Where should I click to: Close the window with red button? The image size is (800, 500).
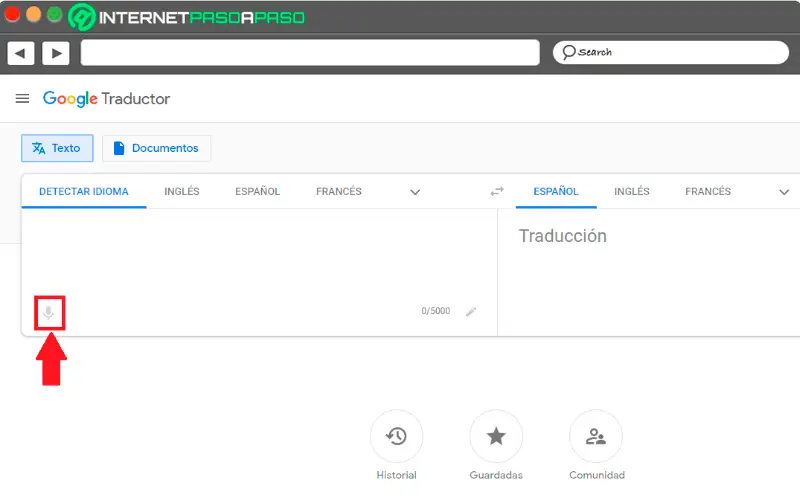click(12, 14)
